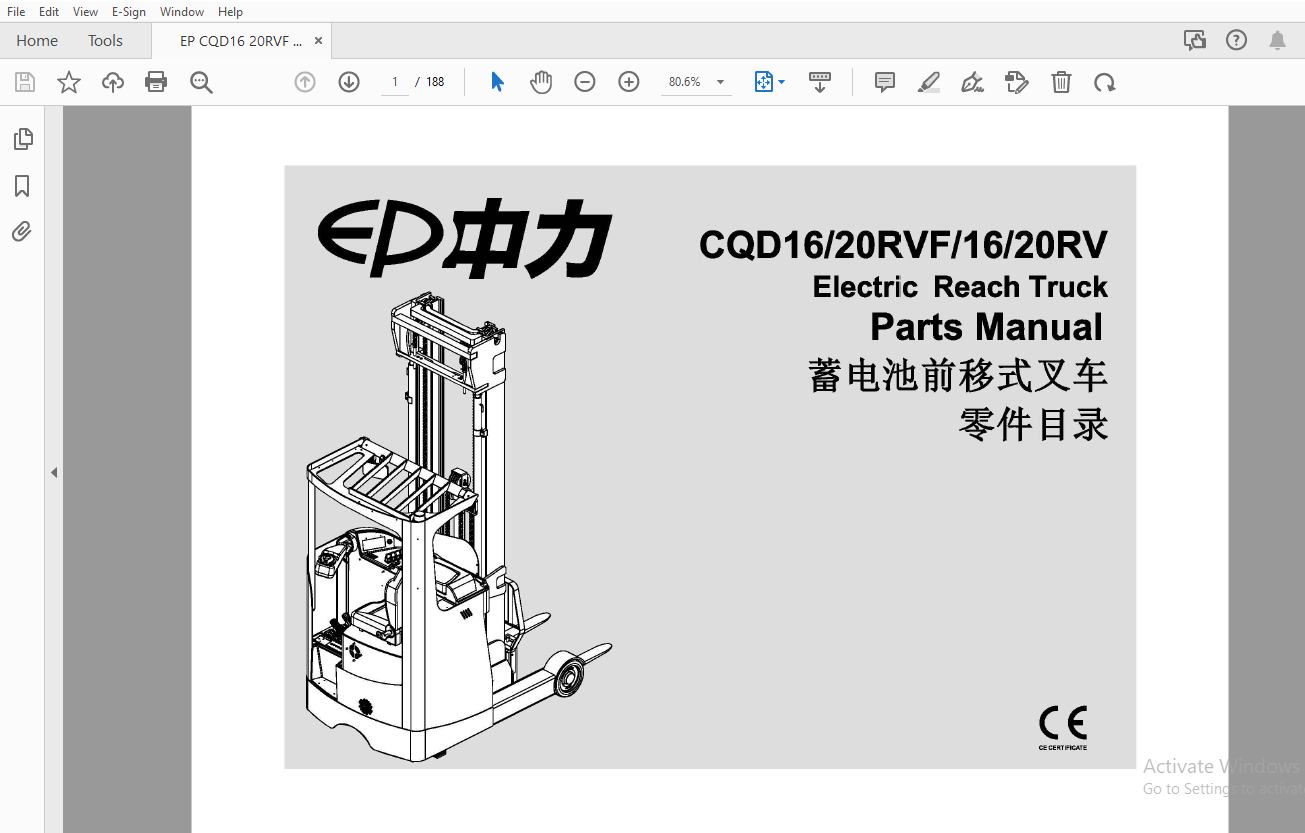
Task: Rotate the page with the rotate icon
Action: pyautogui.click(x=1105, y=82)
